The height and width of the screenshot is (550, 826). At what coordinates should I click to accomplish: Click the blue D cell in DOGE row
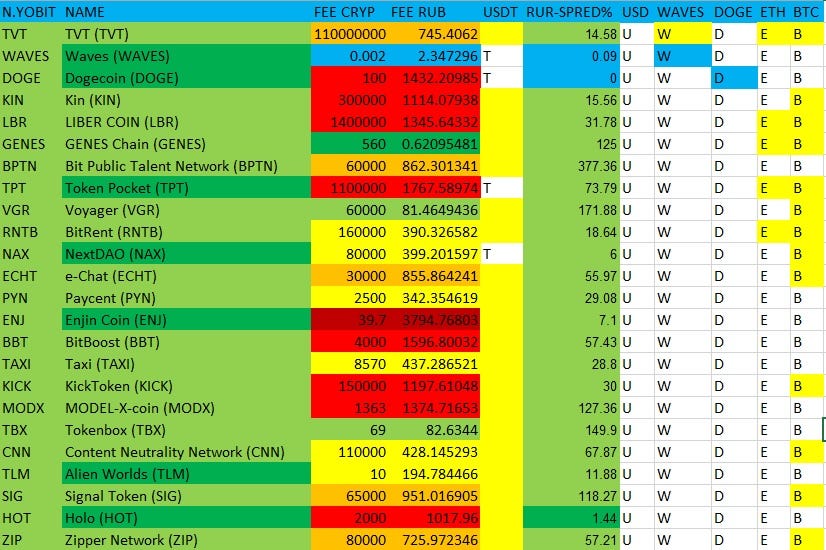click(734, 78)
